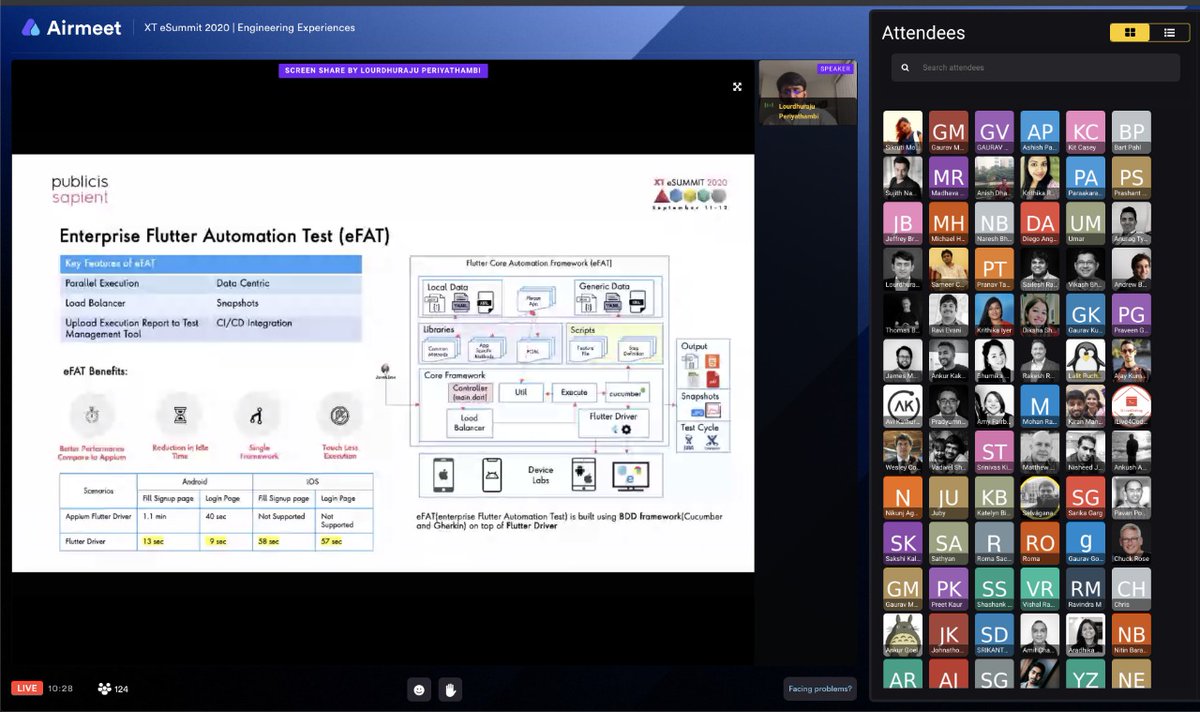This screenshot has height=712, width=1200.
Task: Open attendee UM Umar avatar
Action: pos(1085,223)
